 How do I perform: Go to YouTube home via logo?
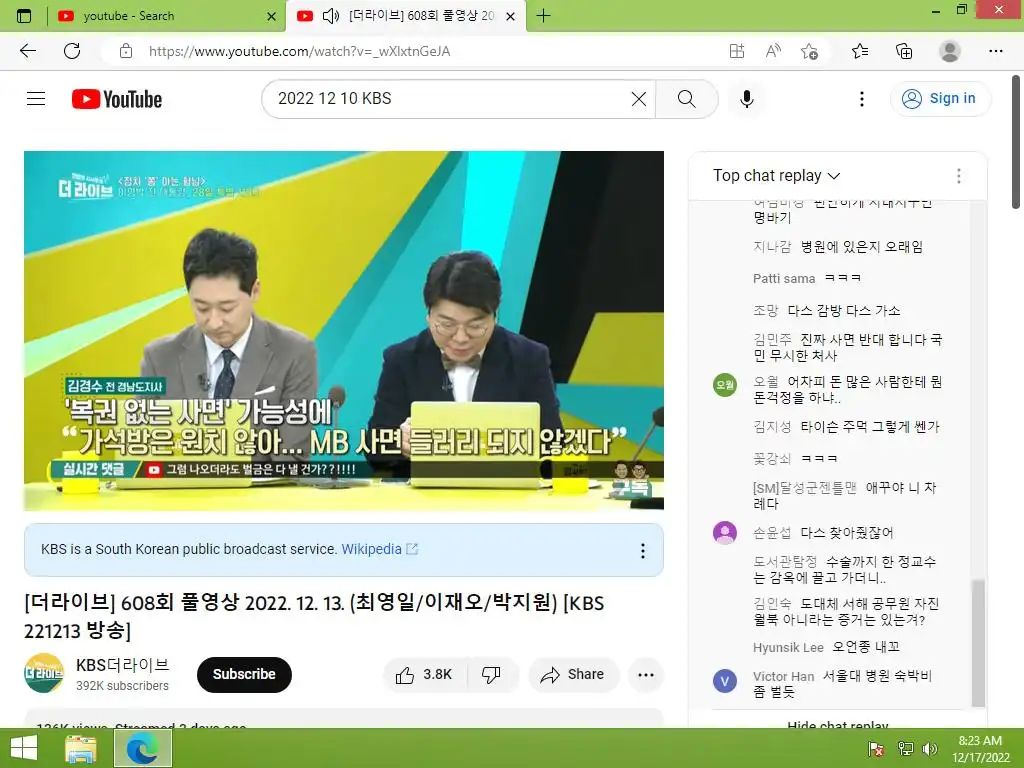click(117, 99)
